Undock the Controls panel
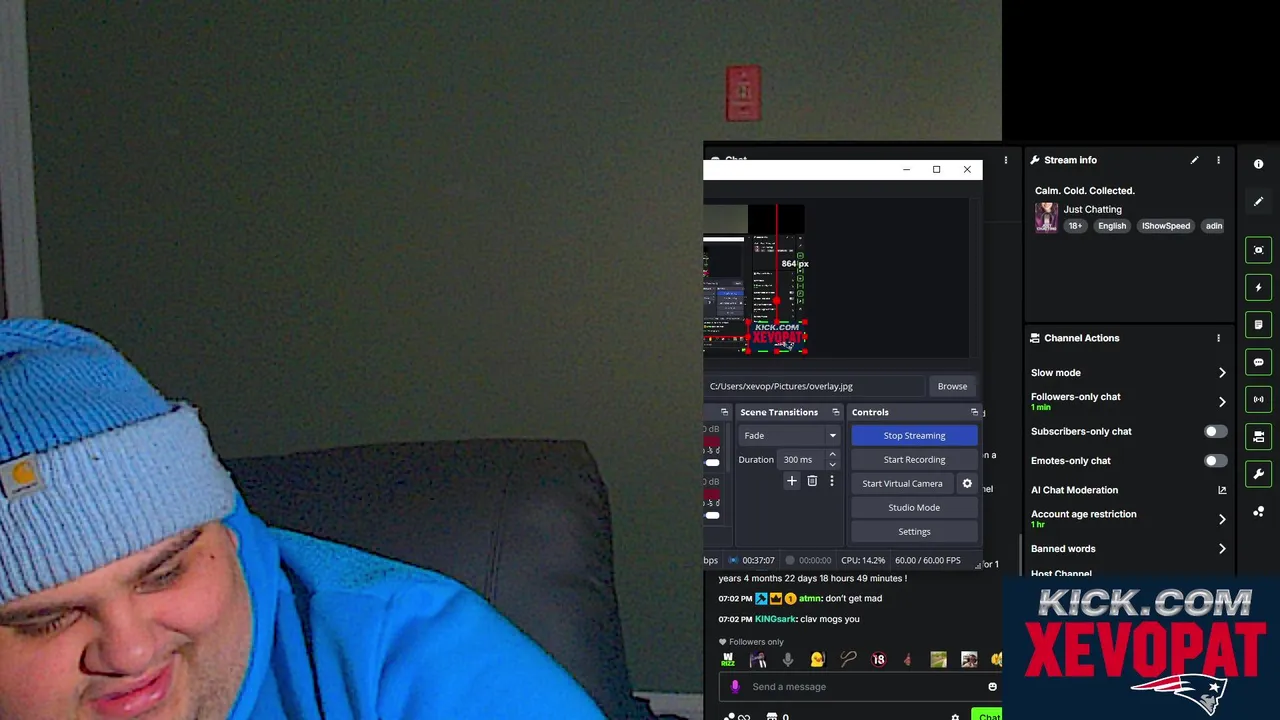Image resolution: width=1280 pixels, height=720 pixels. coord(974,412)
